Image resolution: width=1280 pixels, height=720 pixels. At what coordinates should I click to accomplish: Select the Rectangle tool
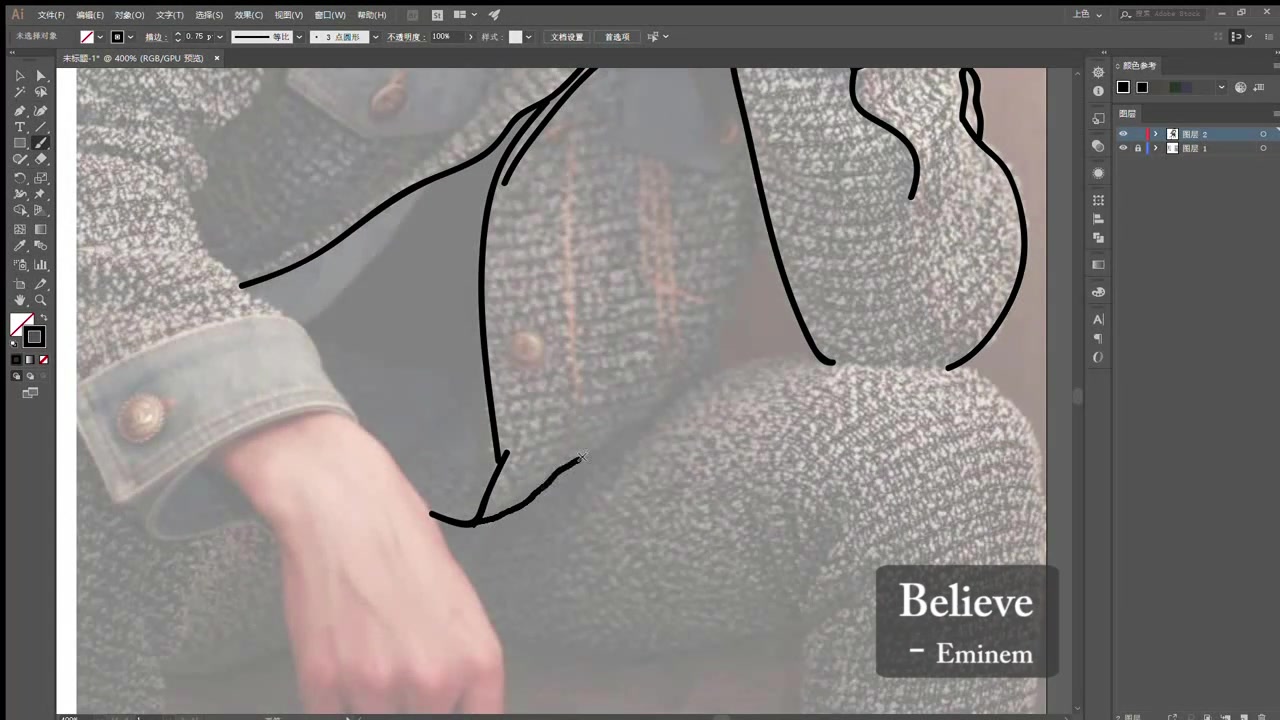pyautogui.click(x=19, y=143)
